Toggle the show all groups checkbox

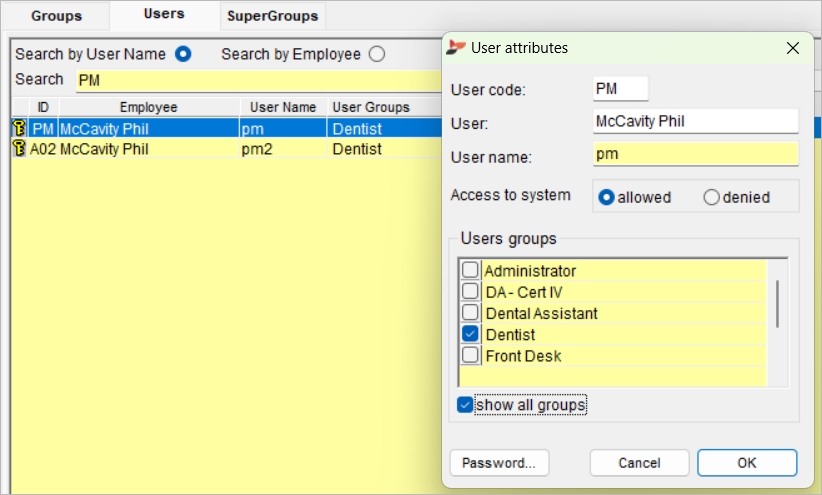click(465, 405)
